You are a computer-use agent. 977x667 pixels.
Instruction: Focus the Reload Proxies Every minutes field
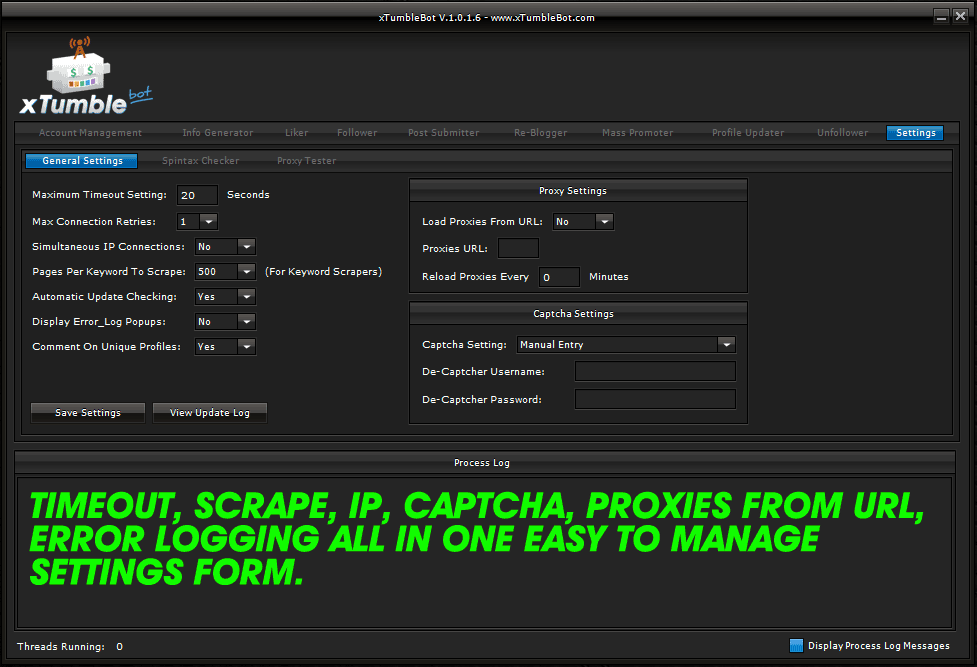560,277
